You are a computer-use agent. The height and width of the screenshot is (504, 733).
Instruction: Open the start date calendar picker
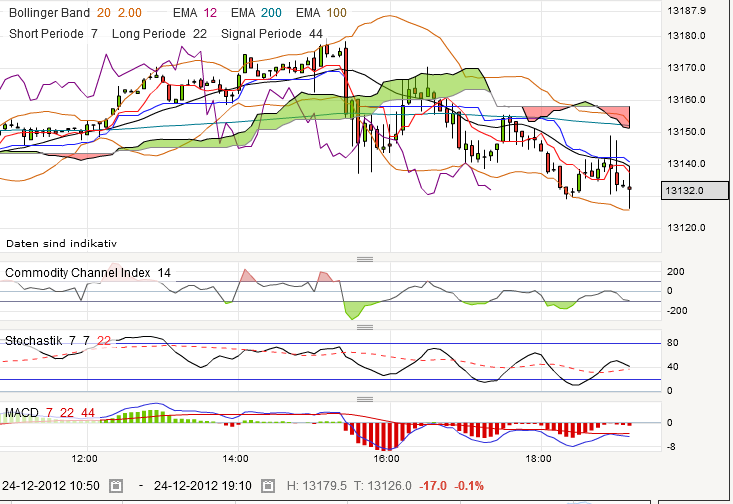[x=116, y=486]
